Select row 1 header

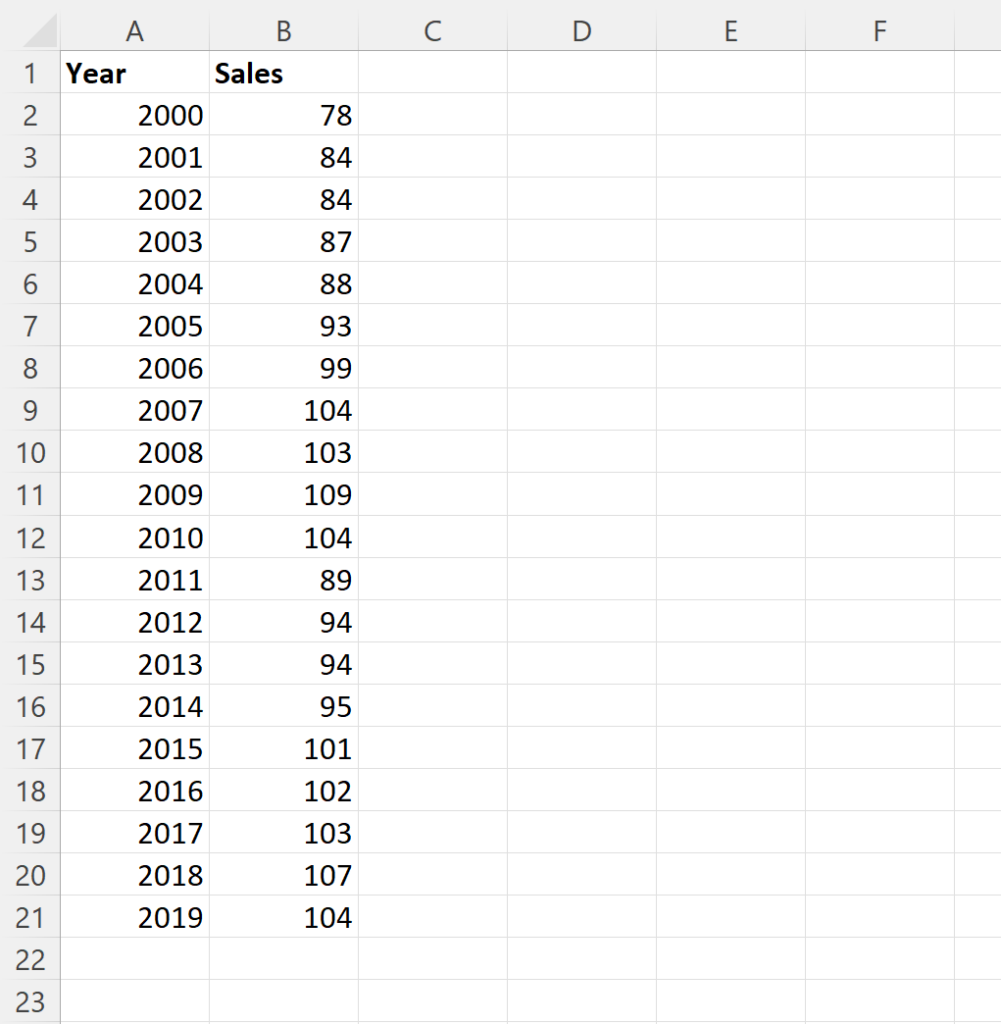point(30,72)
